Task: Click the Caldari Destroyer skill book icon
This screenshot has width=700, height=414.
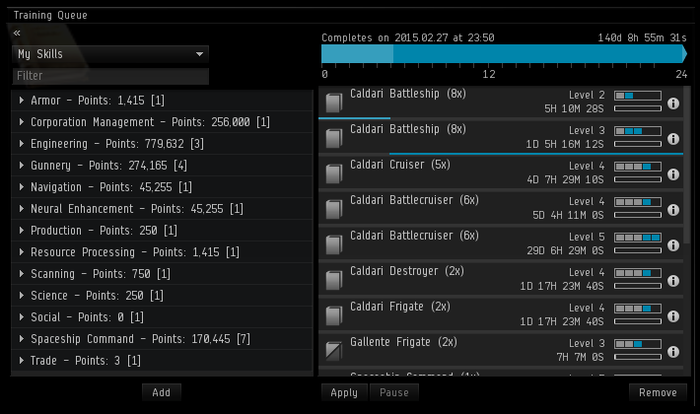Action: 334,280
